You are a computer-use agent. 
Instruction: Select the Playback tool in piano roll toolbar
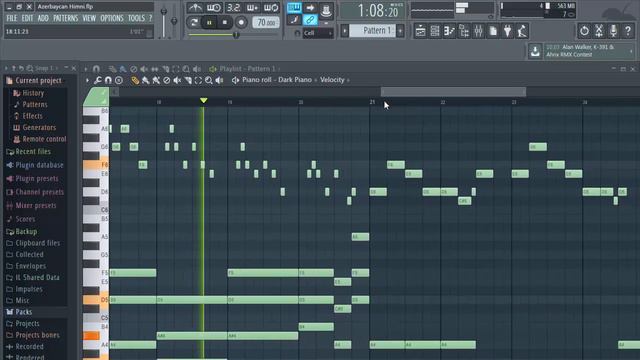coord(219,80)
